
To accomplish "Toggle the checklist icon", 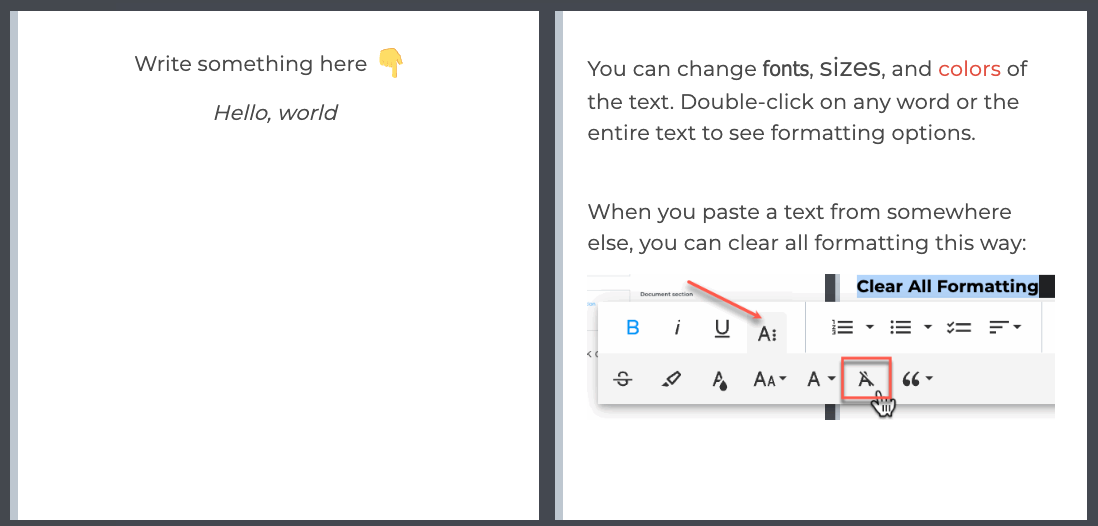I will coord(958,327).
